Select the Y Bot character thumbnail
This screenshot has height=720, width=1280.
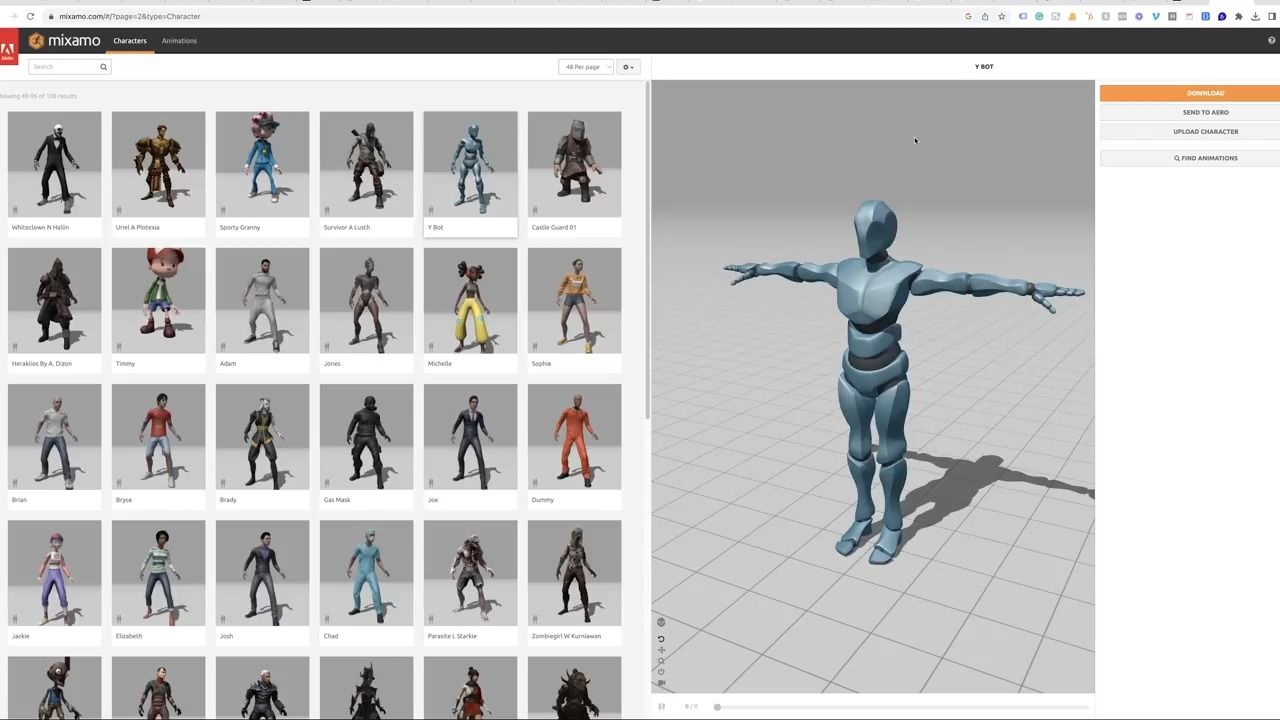(470, 163)
